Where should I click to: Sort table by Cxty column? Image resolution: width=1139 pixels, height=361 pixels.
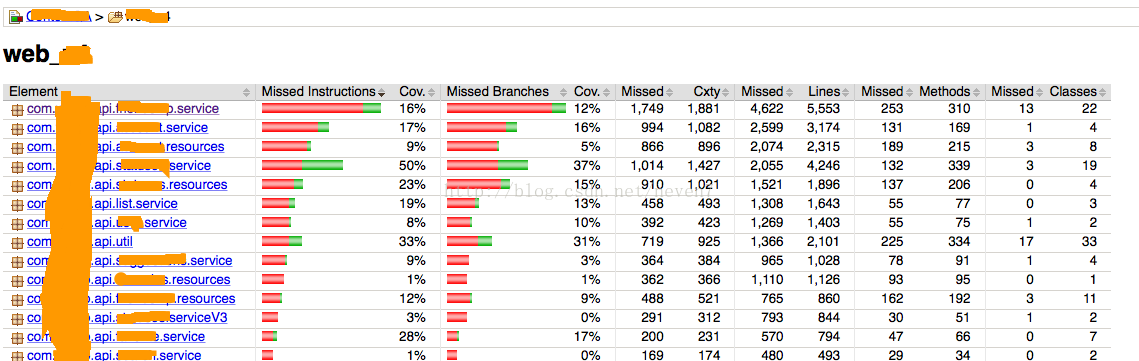(x=706, y=92)
